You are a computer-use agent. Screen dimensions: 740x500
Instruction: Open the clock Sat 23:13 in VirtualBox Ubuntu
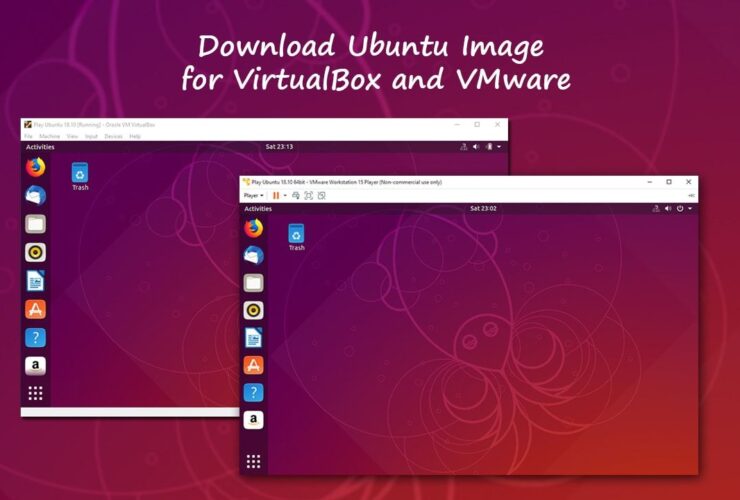tap(279, 147)
